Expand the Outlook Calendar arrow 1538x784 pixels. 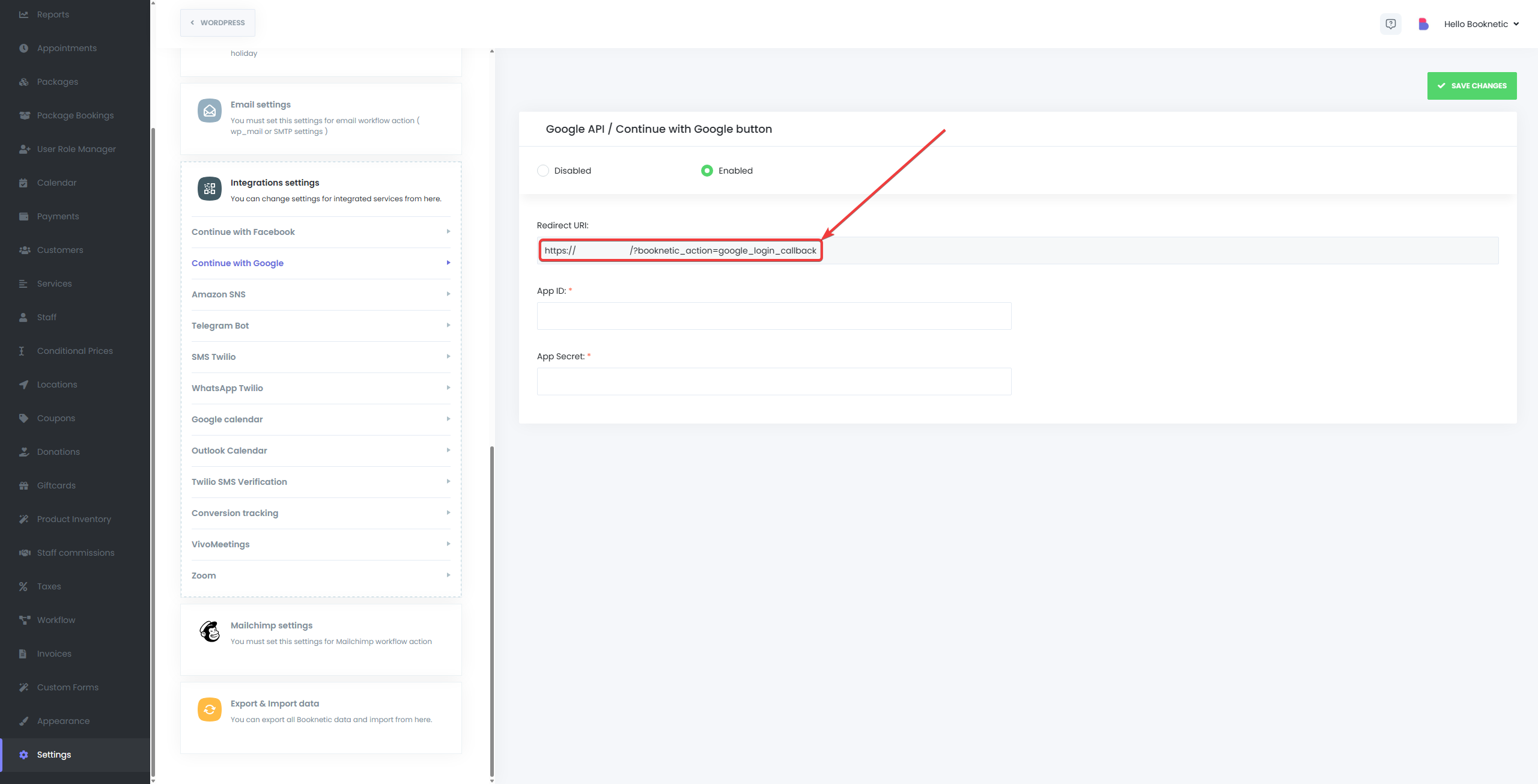448,450
